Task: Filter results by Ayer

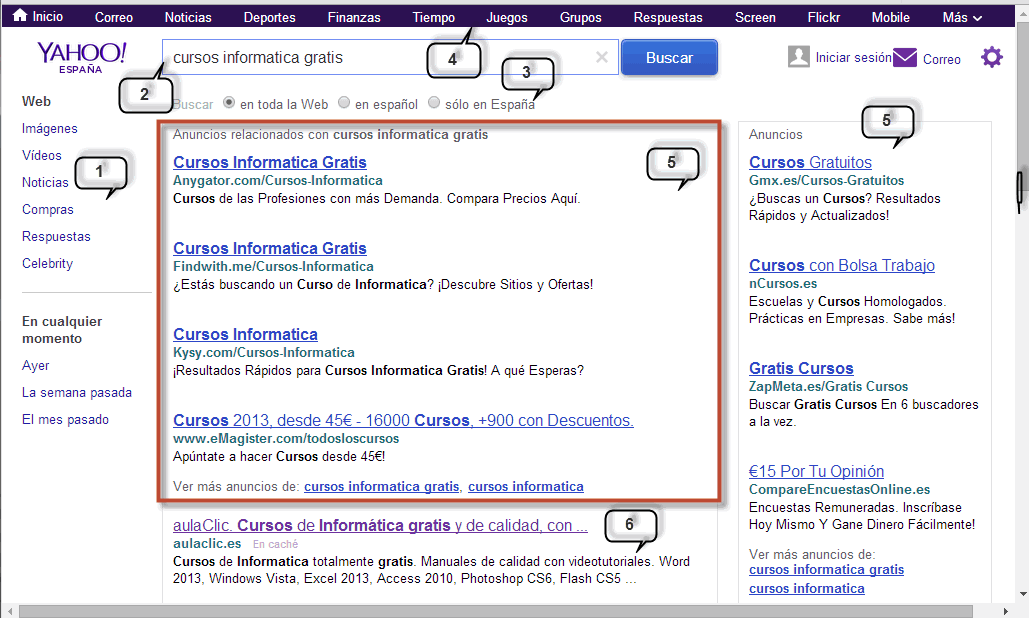Action: point(35,365)
